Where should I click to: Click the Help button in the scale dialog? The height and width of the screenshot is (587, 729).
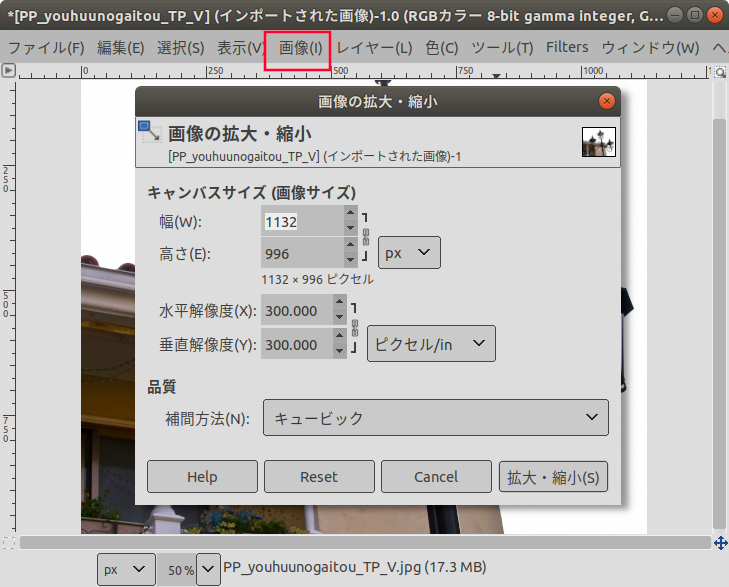coord(202,476)
